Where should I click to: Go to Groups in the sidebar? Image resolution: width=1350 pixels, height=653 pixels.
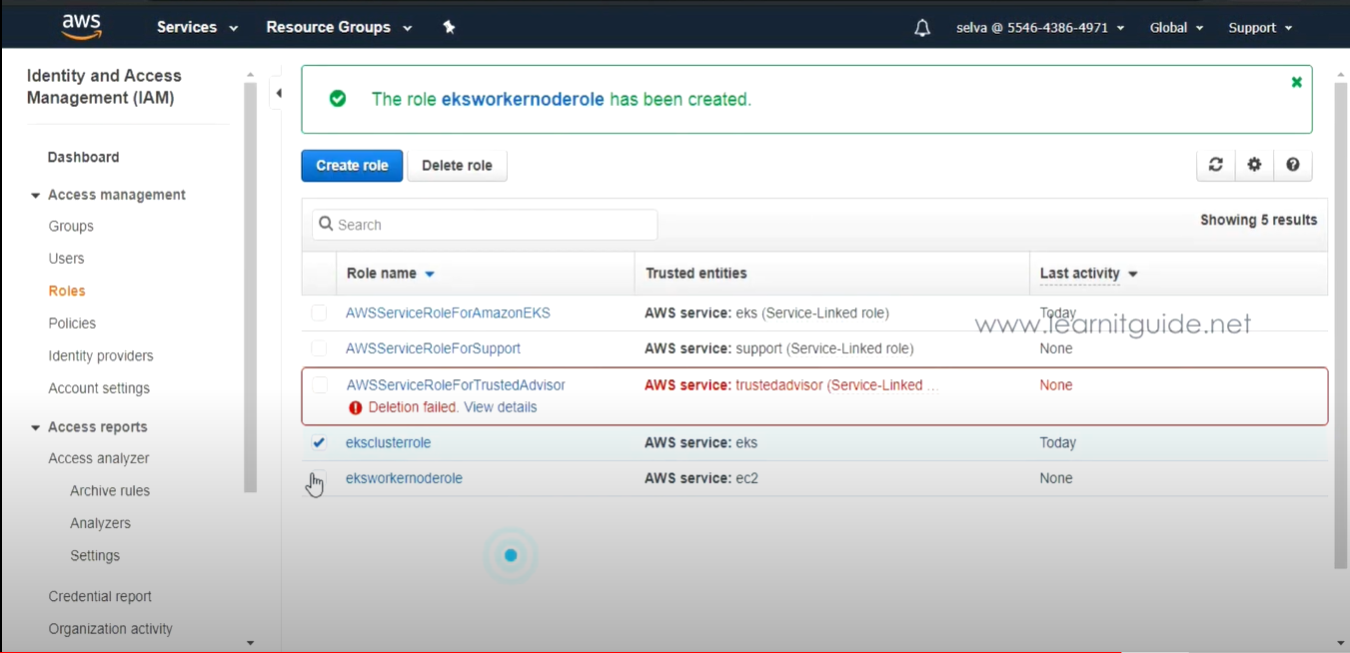pos(71,226)
